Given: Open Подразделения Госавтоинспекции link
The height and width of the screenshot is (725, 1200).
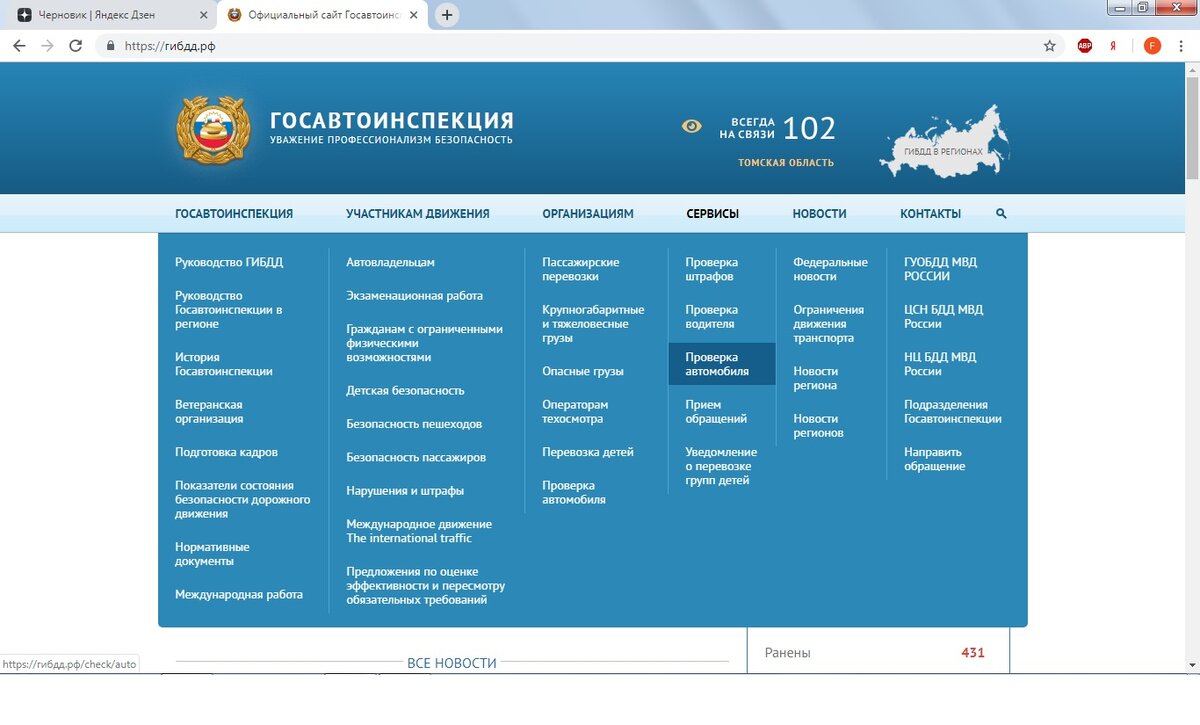Looking at the screenshot, I should tap(953, 412).
